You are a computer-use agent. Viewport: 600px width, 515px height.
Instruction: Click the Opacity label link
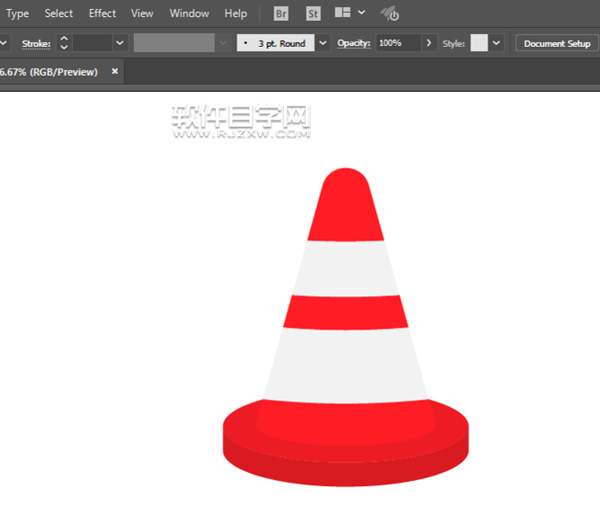353,43
